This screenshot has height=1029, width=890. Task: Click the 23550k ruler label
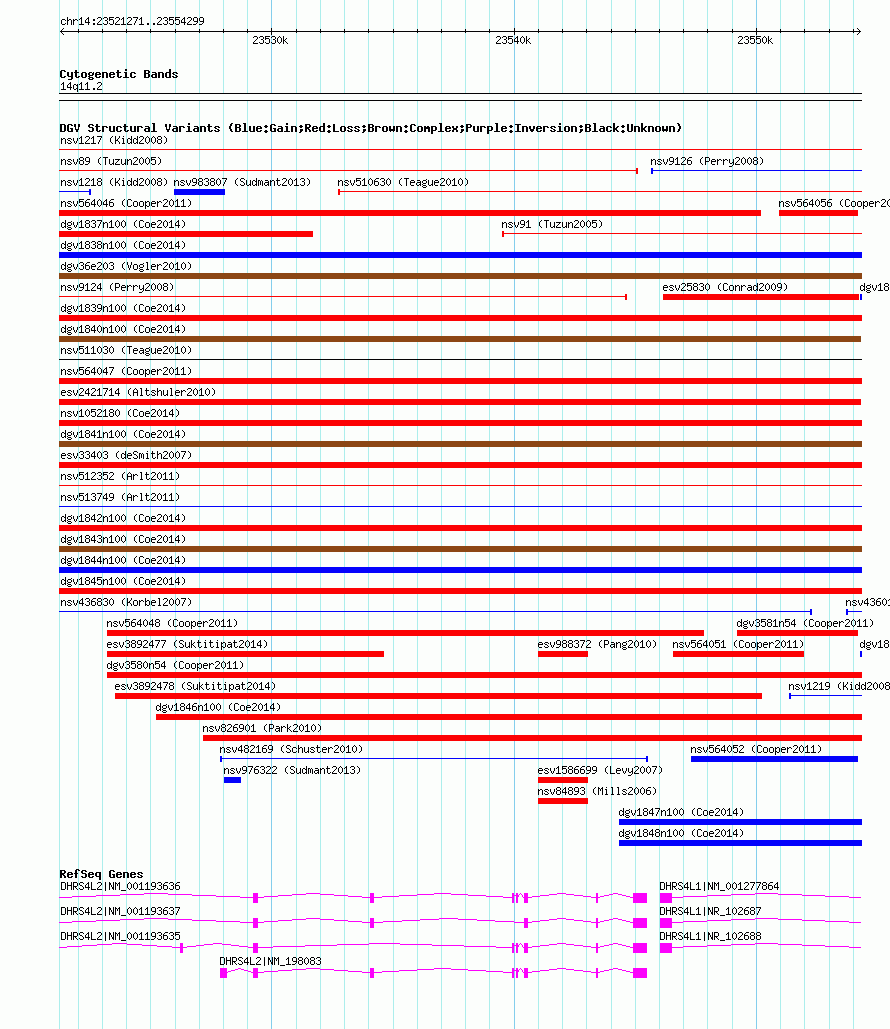pos(755,40)
